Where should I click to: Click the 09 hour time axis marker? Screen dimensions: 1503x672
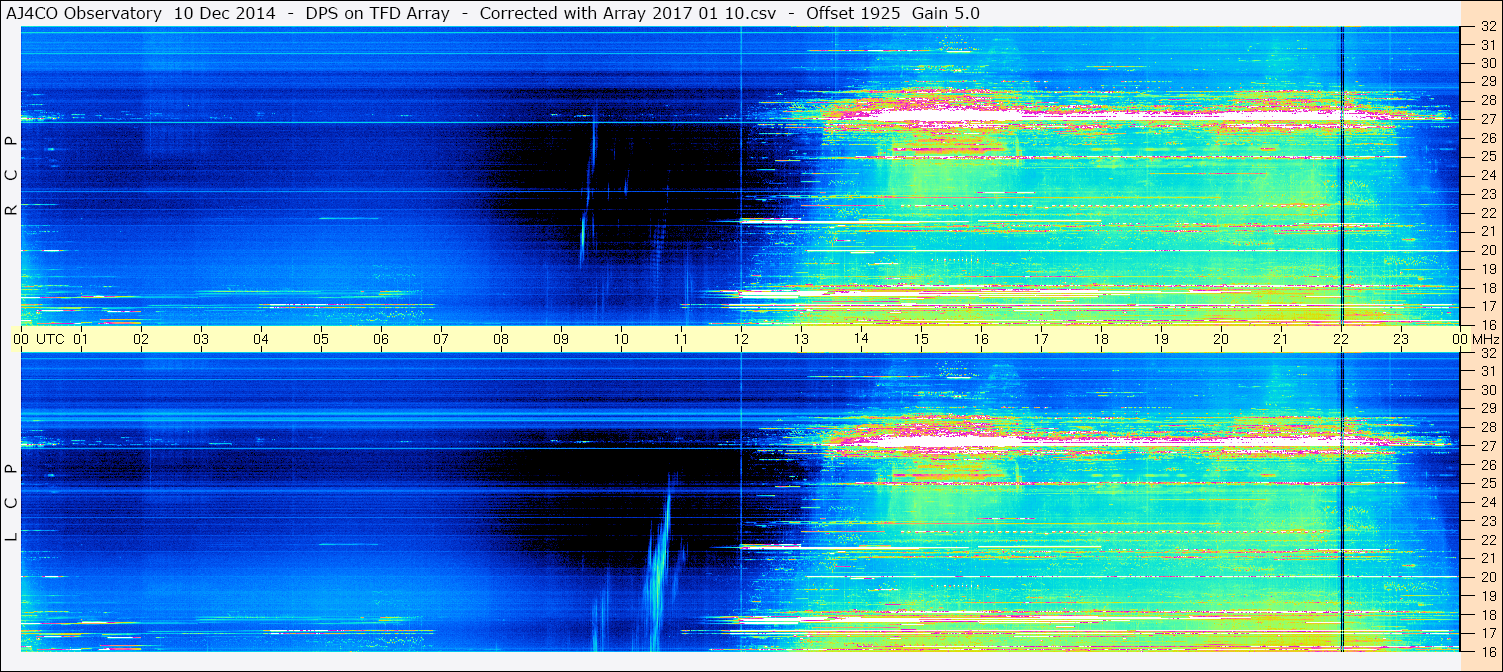pos(561,339)
